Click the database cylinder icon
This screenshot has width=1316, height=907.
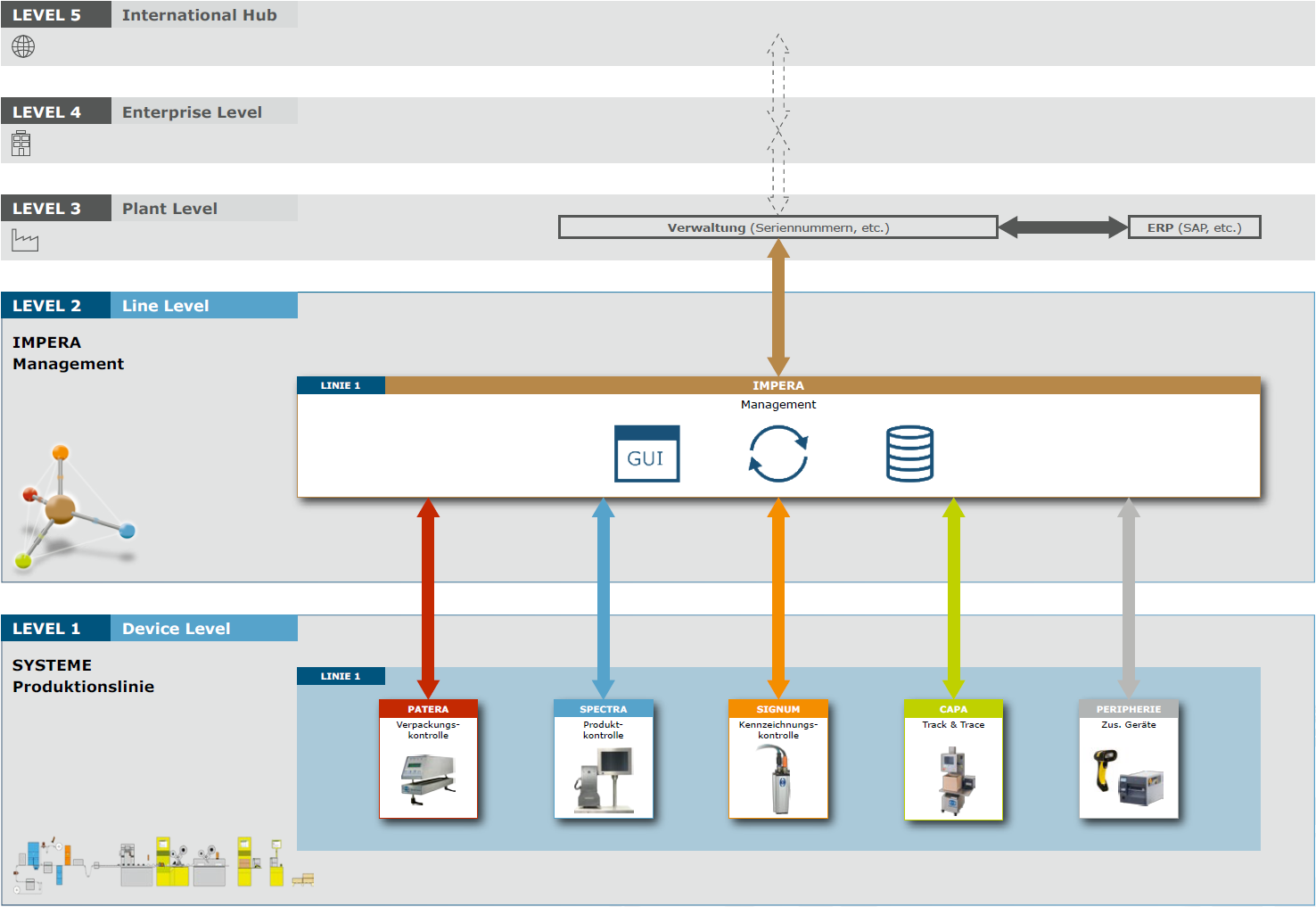click(909, 454)
